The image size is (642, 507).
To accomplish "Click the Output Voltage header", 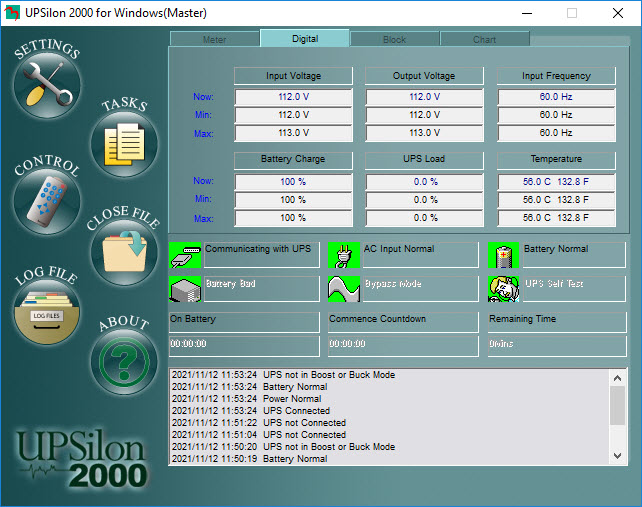I will (424, 76).
